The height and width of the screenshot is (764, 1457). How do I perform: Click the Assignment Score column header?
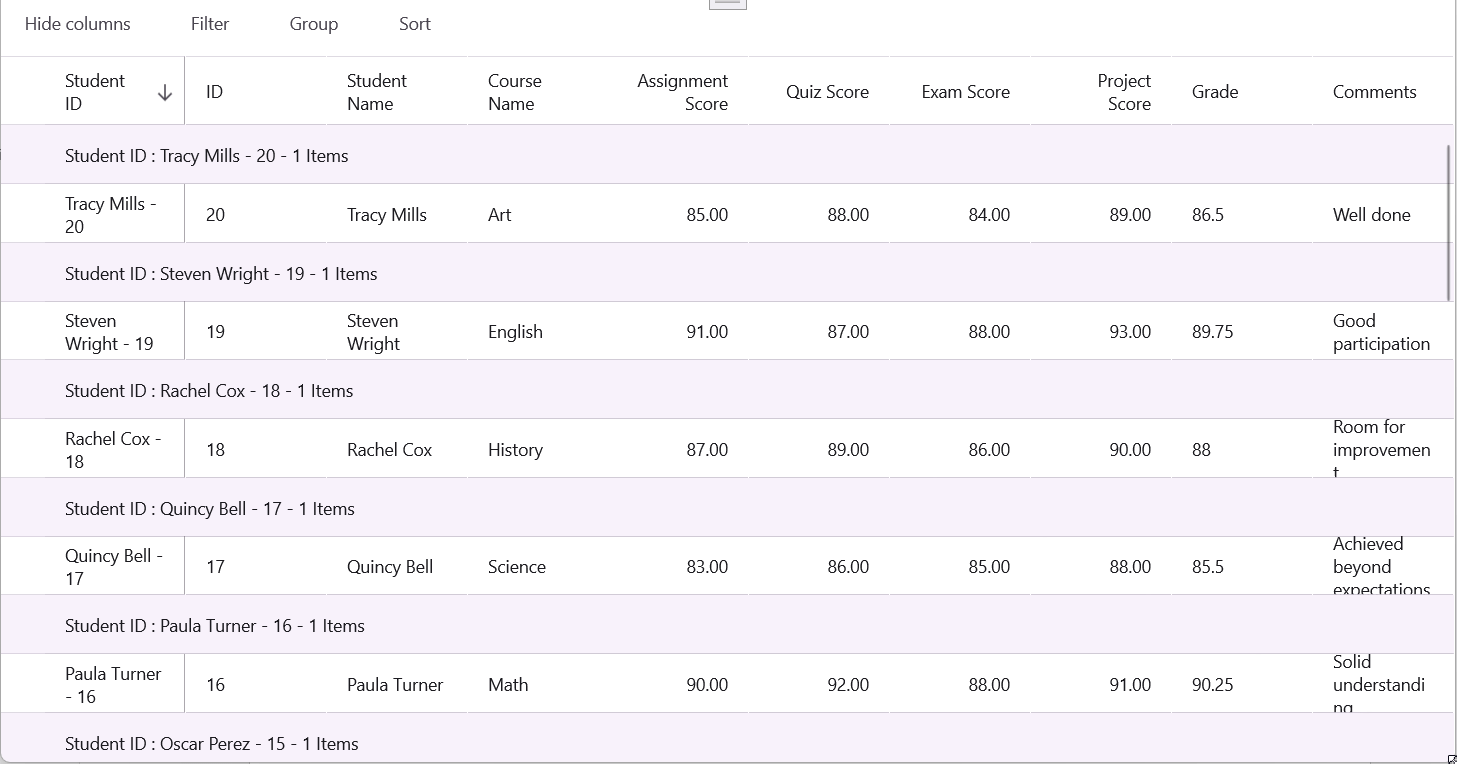pos(682,92)
